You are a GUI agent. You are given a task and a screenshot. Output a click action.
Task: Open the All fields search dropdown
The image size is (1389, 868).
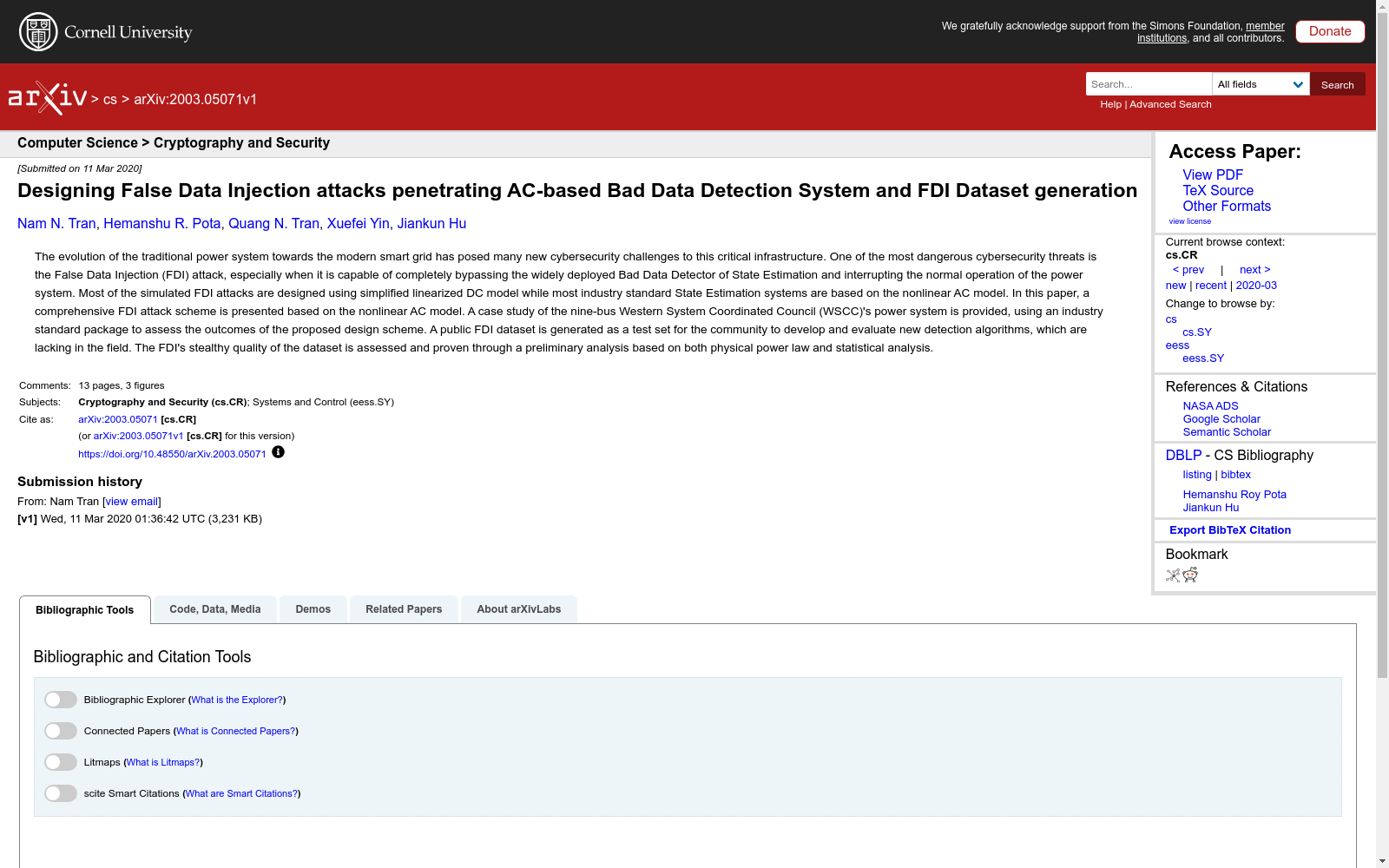(x=1261, y=84)
